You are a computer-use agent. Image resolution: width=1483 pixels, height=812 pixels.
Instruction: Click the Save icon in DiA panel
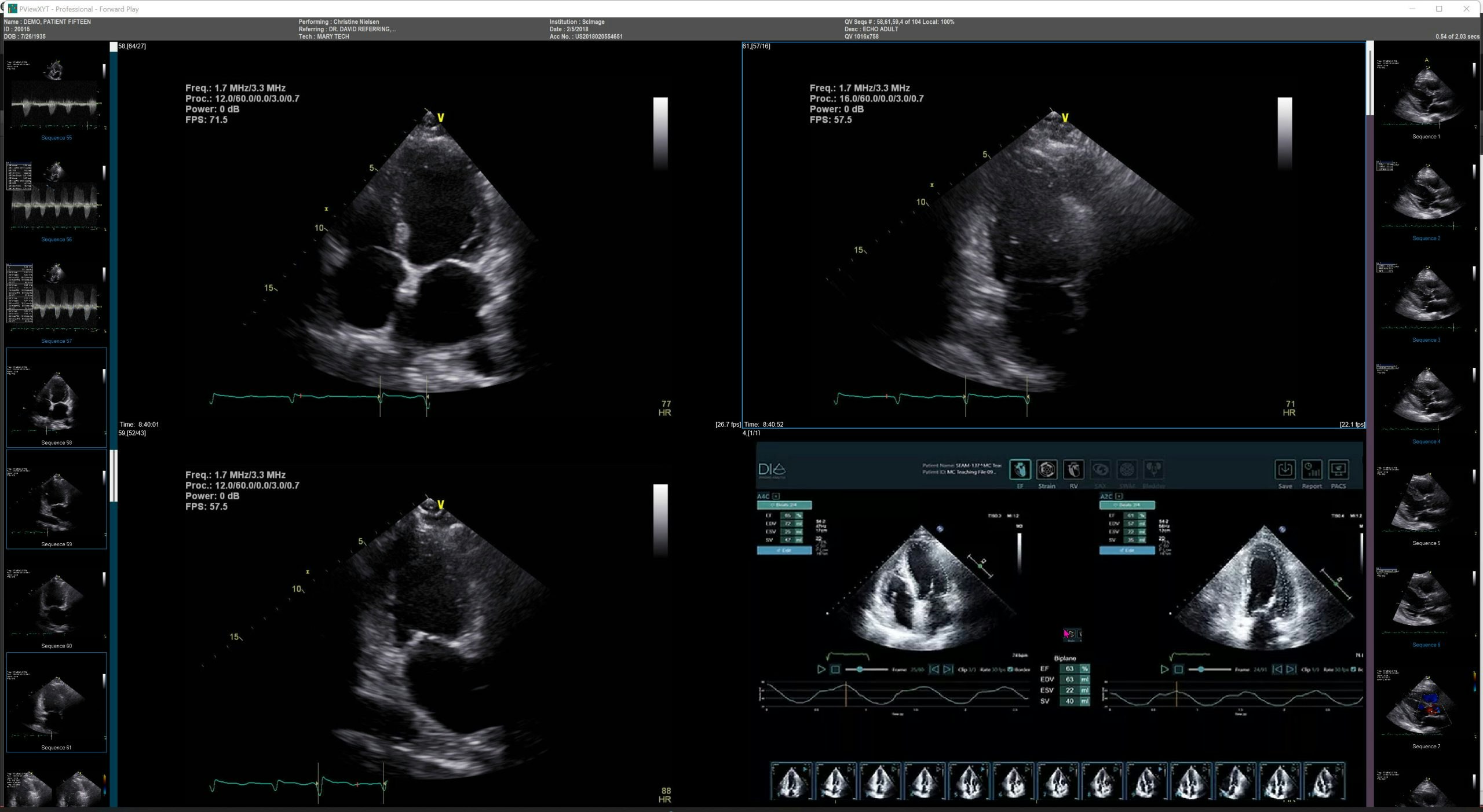1285,470
